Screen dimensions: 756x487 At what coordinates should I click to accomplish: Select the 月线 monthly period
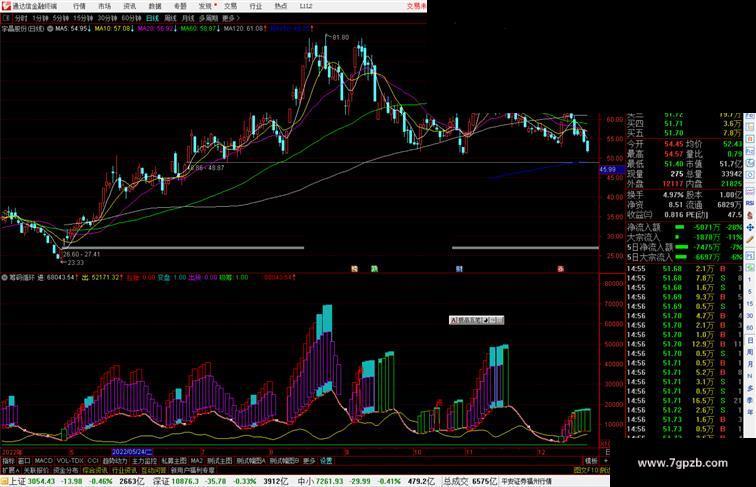(188, 18)
